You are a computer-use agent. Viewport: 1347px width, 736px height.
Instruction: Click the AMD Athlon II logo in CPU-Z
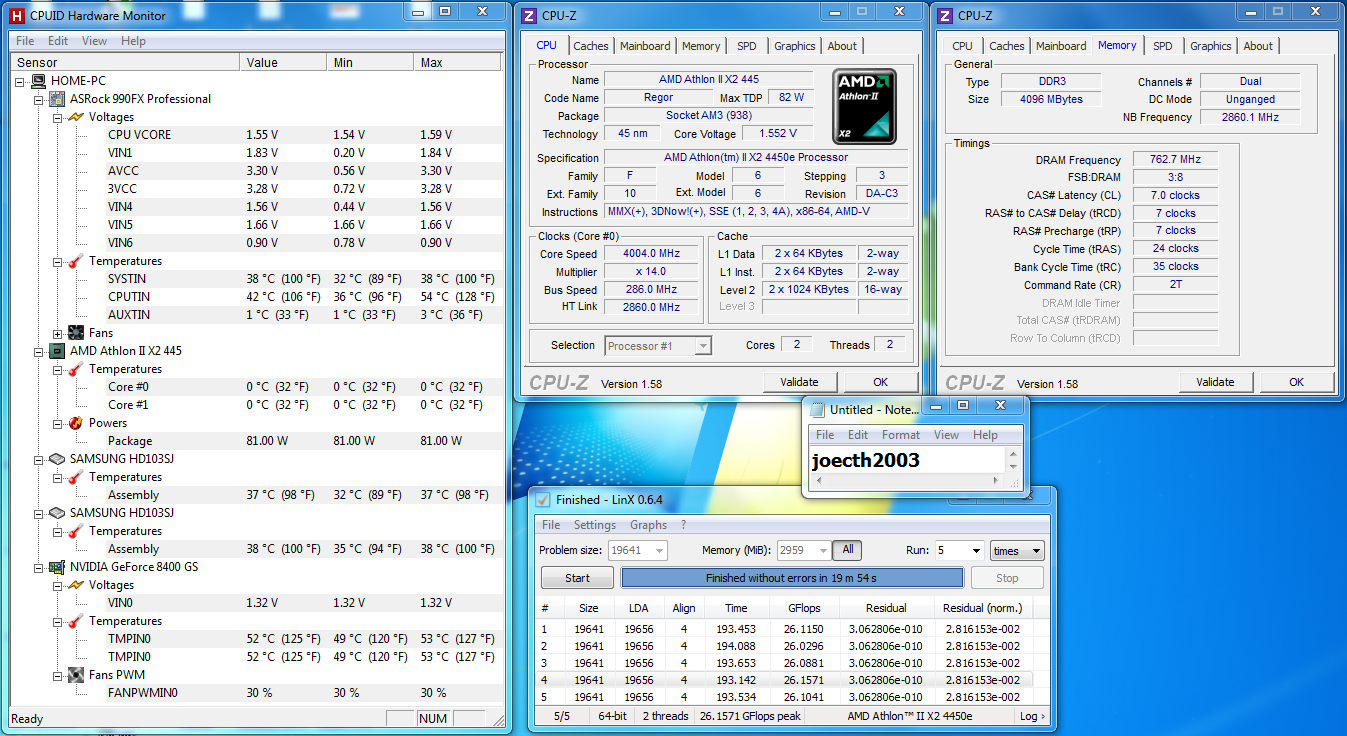(864, 106)
